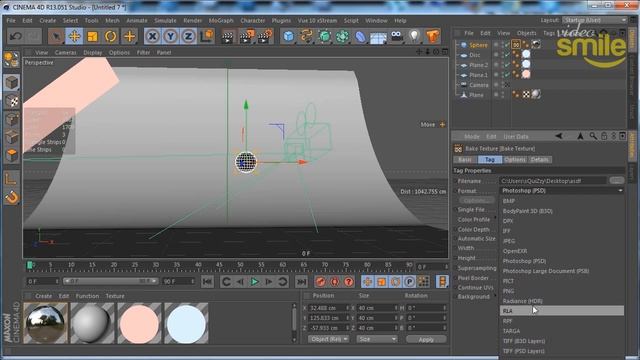Switch to Model mode cube icon

[11, 82]
